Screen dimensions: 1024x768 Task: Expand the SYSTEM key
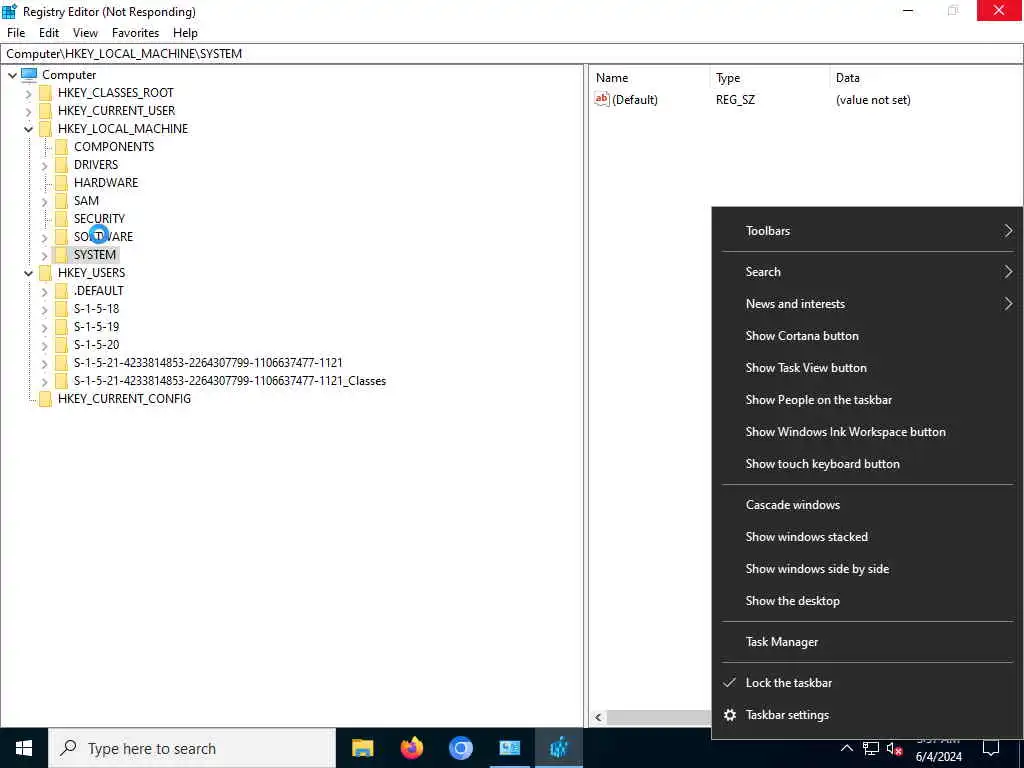(44, 256)
